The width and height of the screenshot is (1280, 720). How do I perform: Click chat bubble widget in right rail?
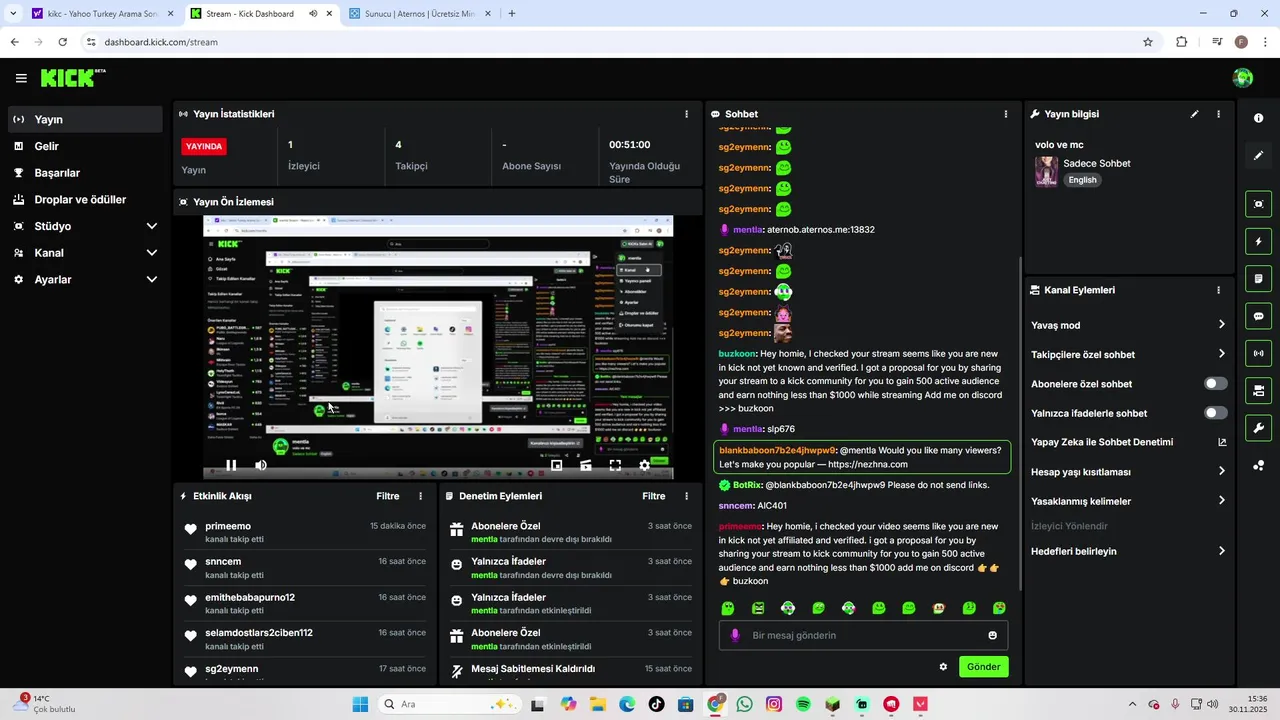pos(1258,316)
